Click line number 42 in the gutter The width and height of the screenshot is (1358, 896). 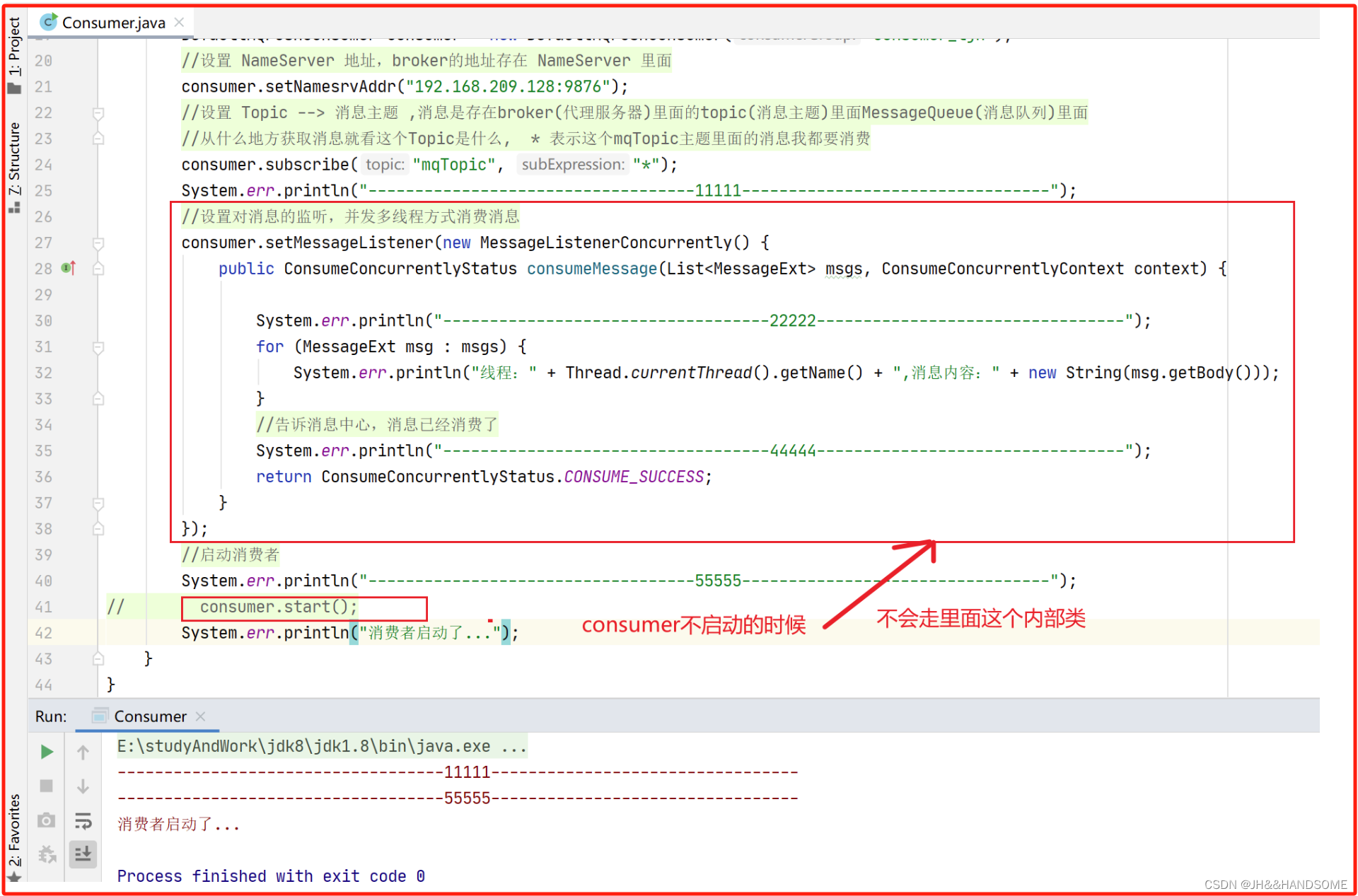[44, 633]
